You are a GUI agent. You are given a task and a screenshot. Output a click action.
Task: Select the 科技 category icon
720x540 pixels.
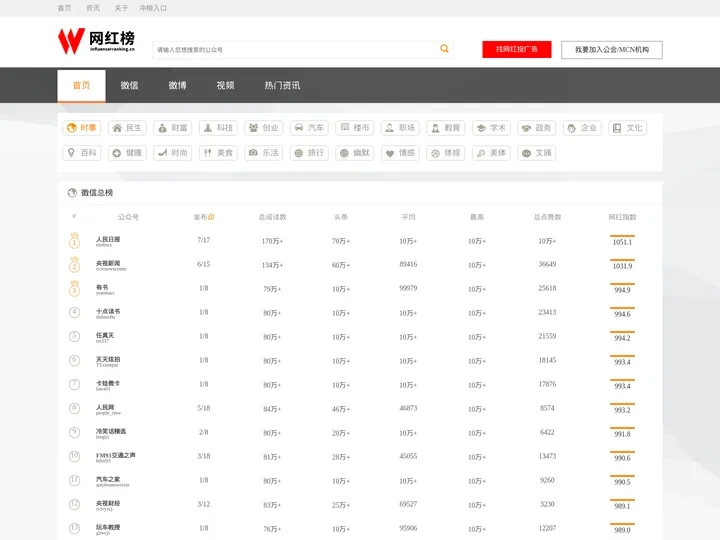tap(208, 128)
